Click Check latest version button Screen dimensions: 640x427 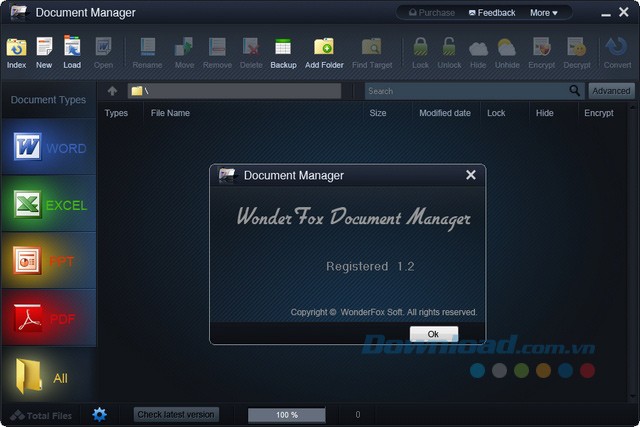click(x=176, y=414)
